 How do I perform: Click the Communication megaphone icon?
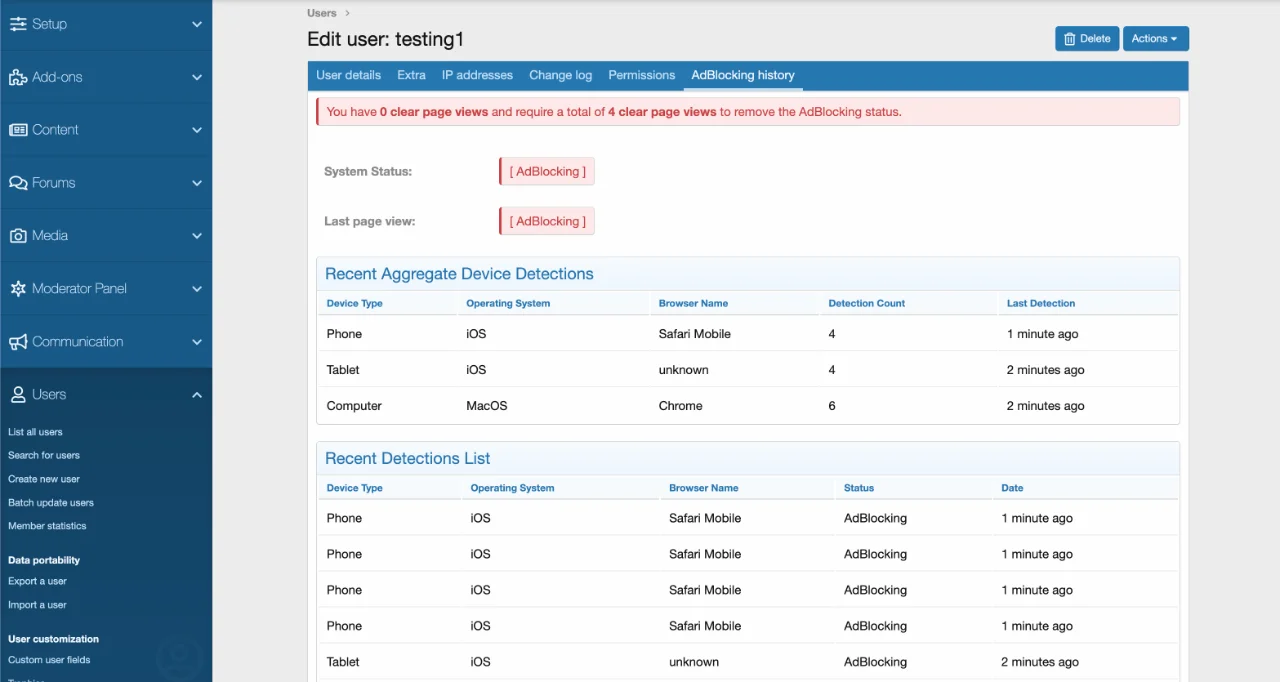18,342
